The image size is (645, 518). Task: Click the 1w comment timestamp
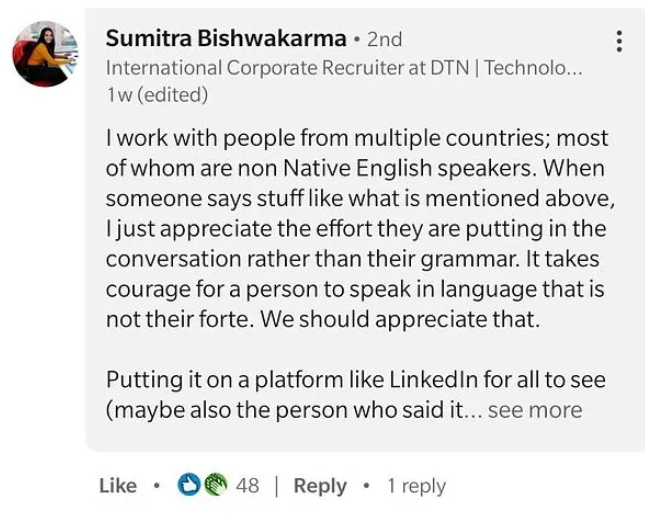pos(119,95)
